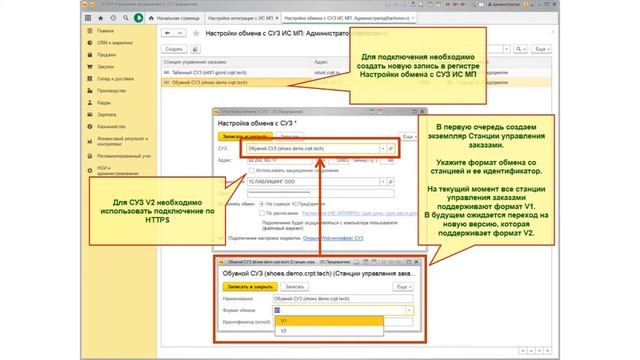Viewport: 640px width, 360px height.
Task: Click the СУЗ field with Обувной СУЗ
Action: [x=313, y=149]
